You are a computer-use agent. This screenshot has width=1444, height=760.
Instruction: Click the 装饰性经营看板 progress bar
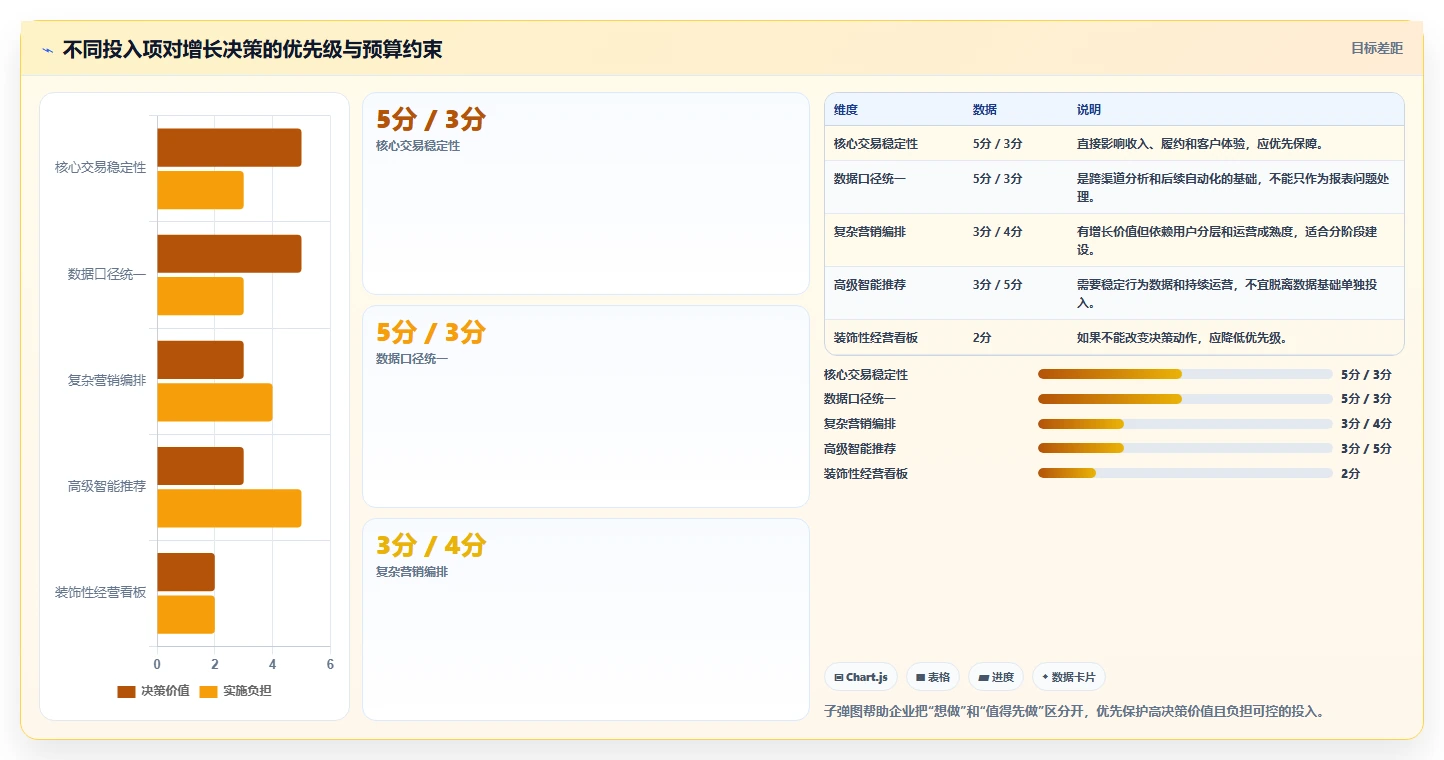(x=1185, y=473)
